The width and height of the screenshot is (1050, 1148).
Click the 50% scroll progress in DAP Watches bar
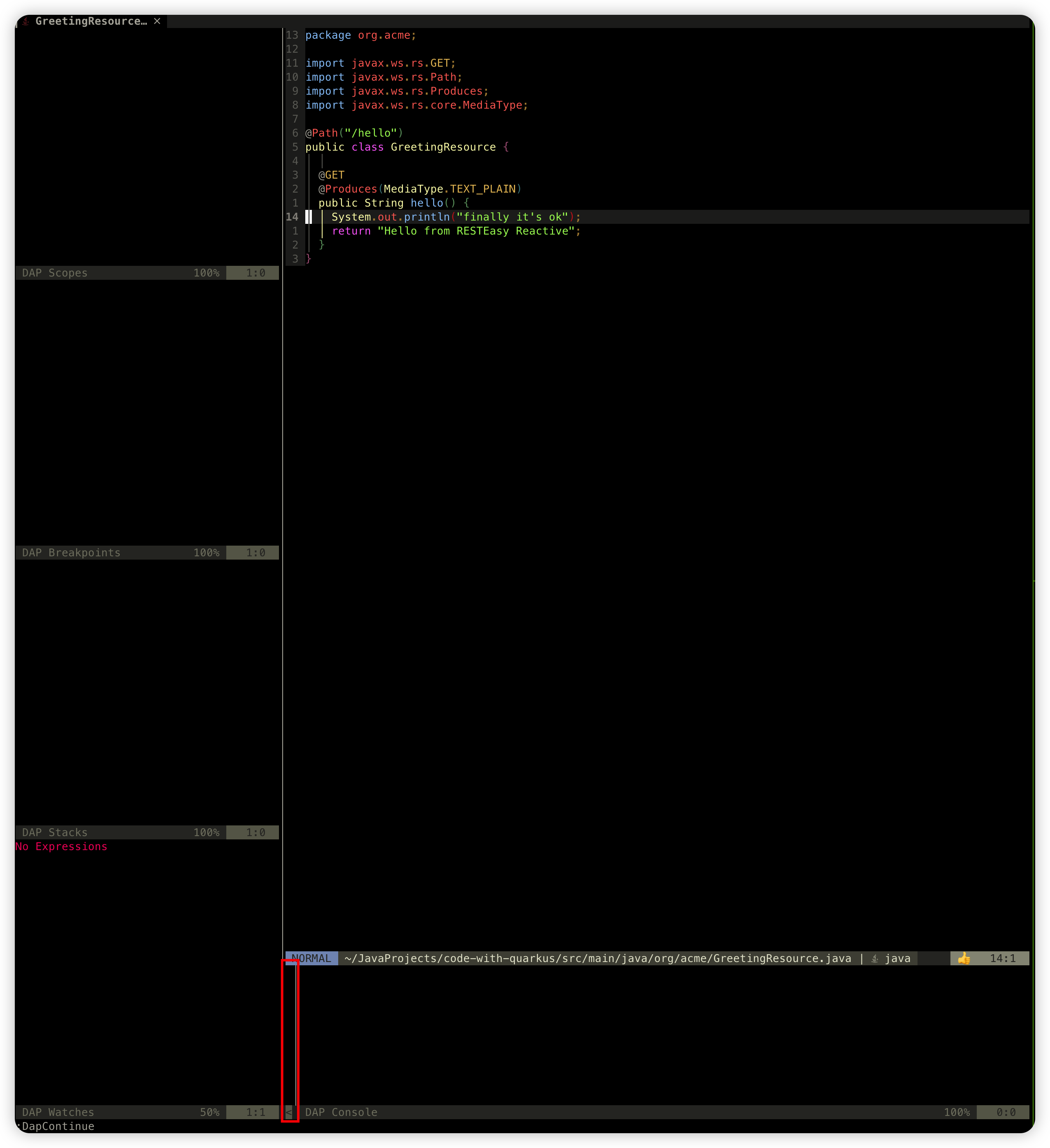click(210, 1112)
